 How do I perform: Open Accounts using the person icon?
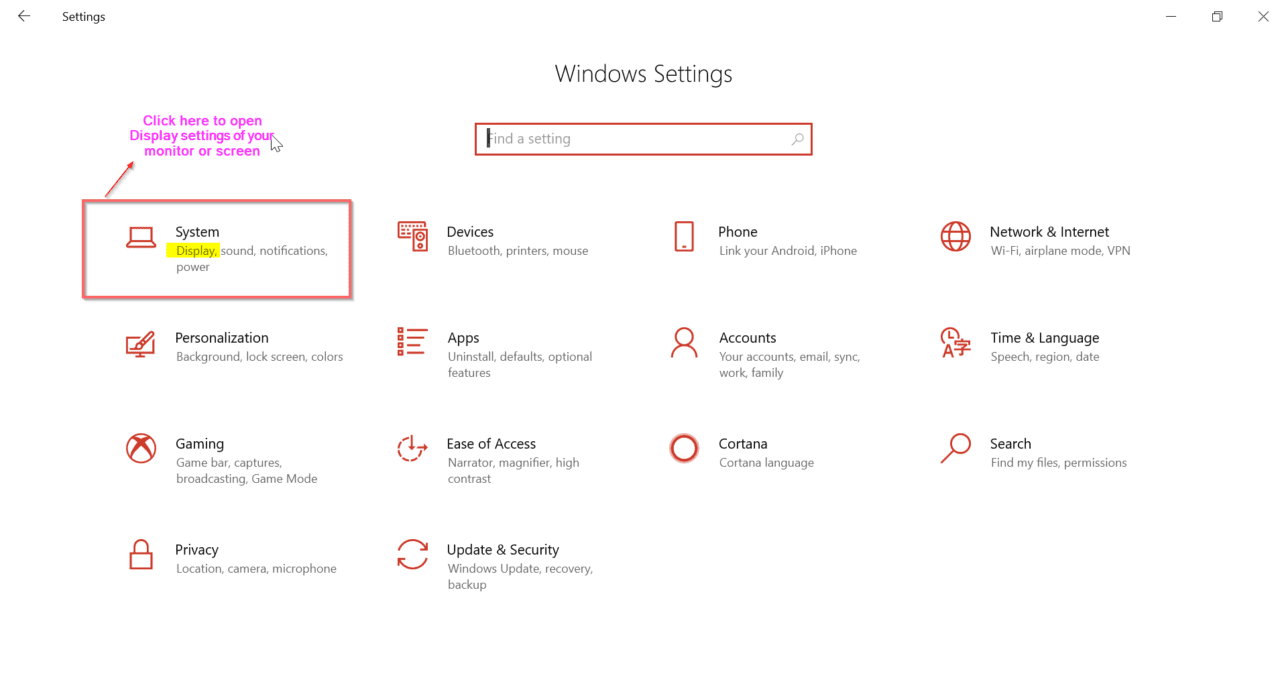pos(684,344)
